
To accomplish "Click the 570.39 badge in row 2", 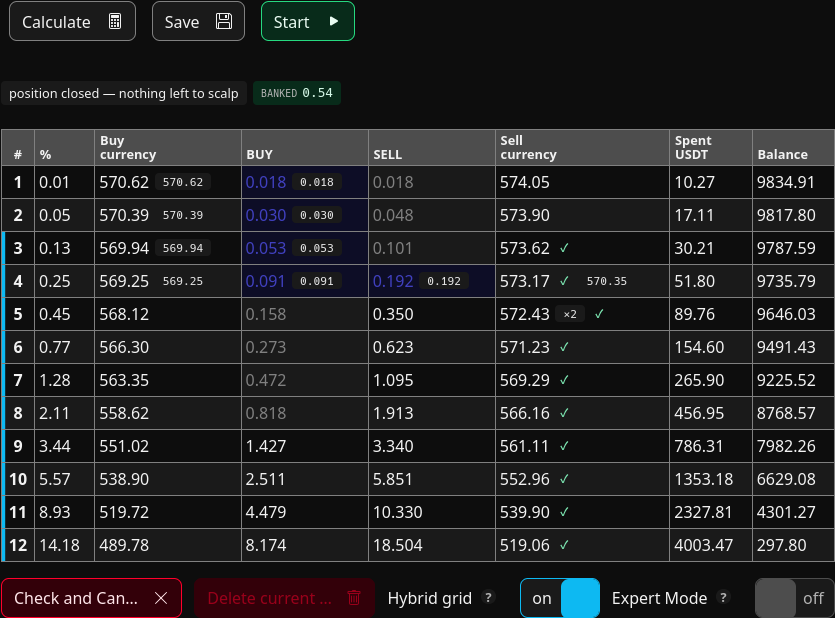I will point(183,215).
